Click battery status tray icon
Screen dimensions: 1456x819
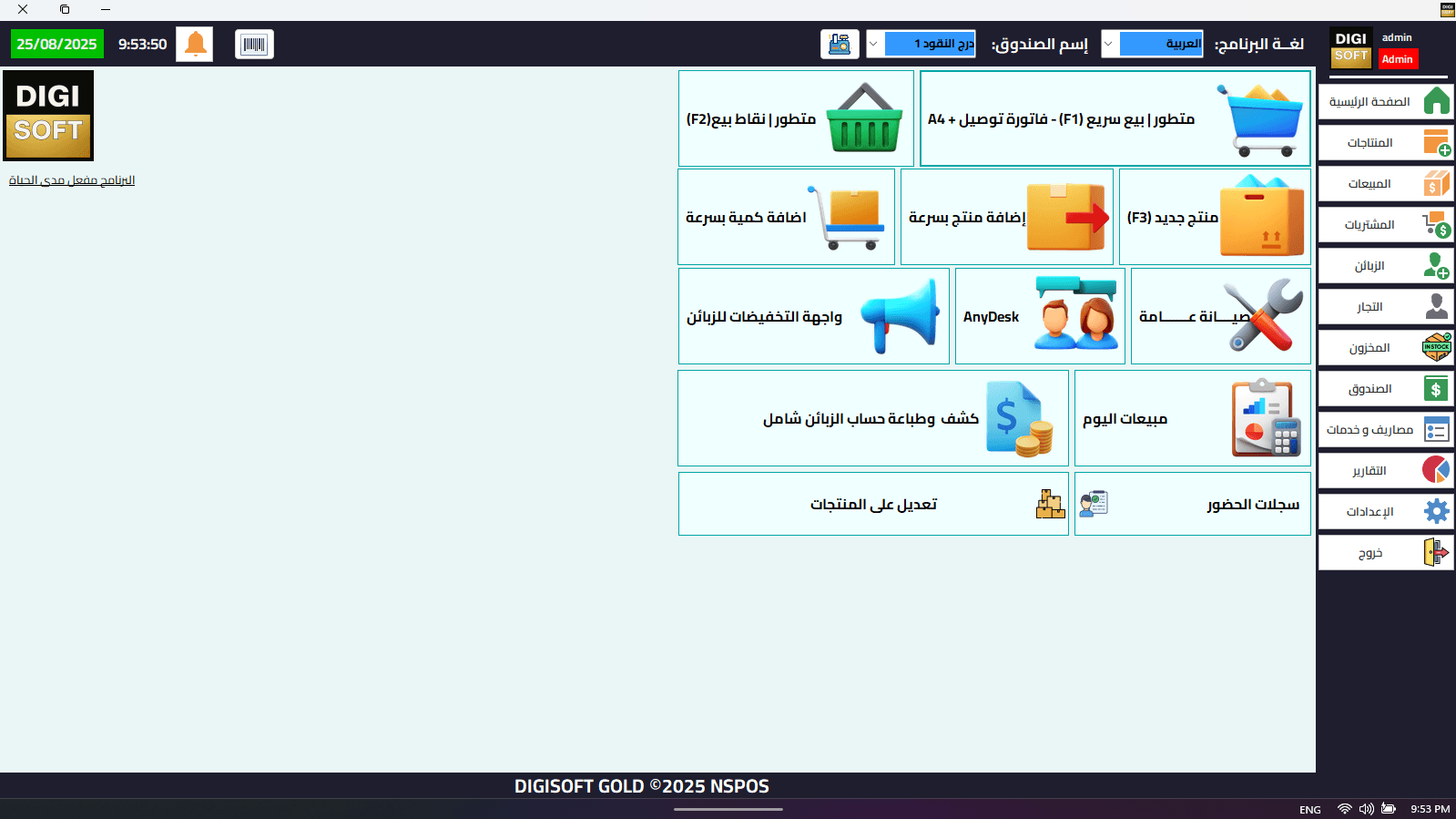[1389, 809]
